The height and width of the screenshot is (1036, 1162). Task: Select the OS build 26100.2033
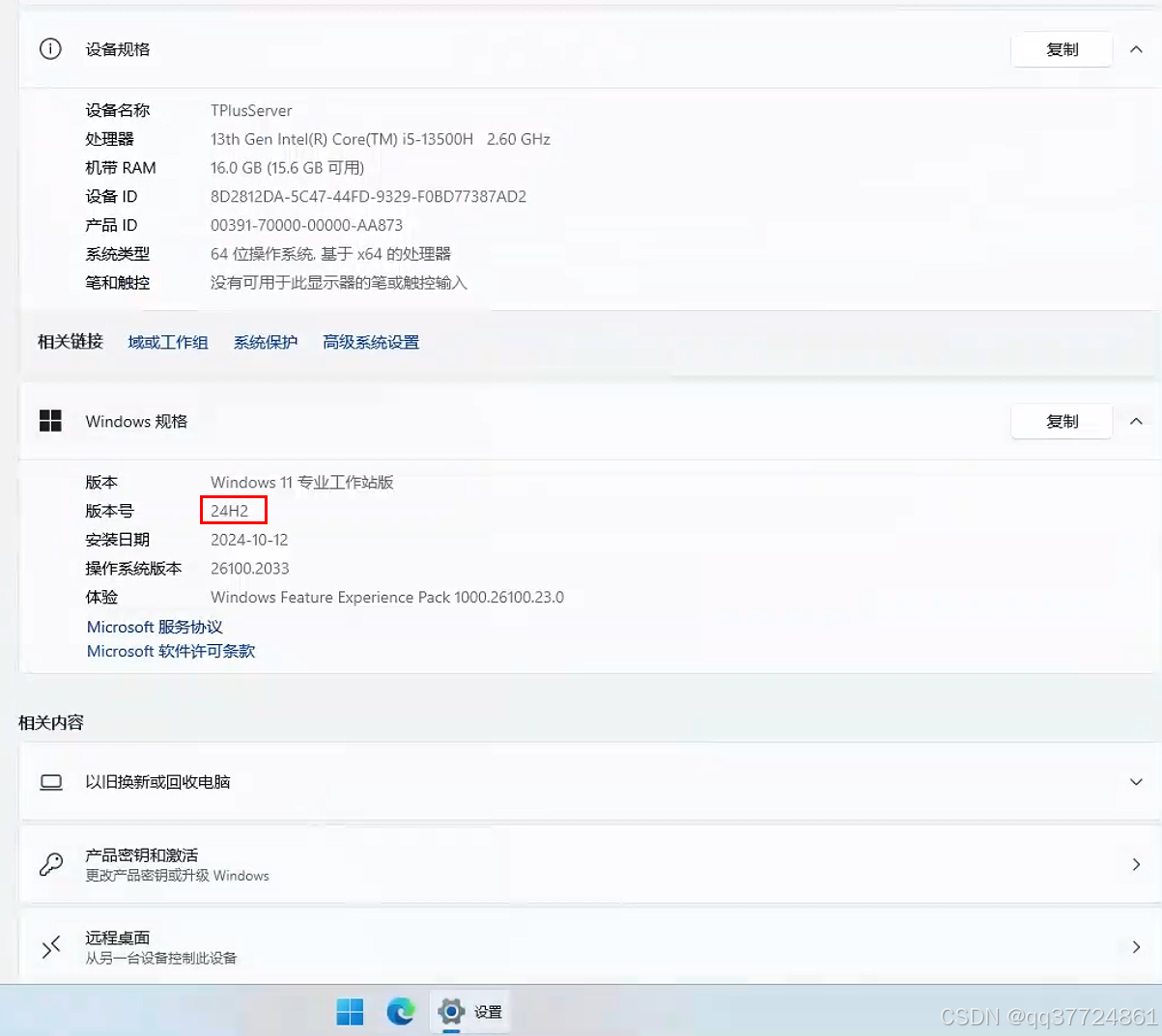pos(250,569)
